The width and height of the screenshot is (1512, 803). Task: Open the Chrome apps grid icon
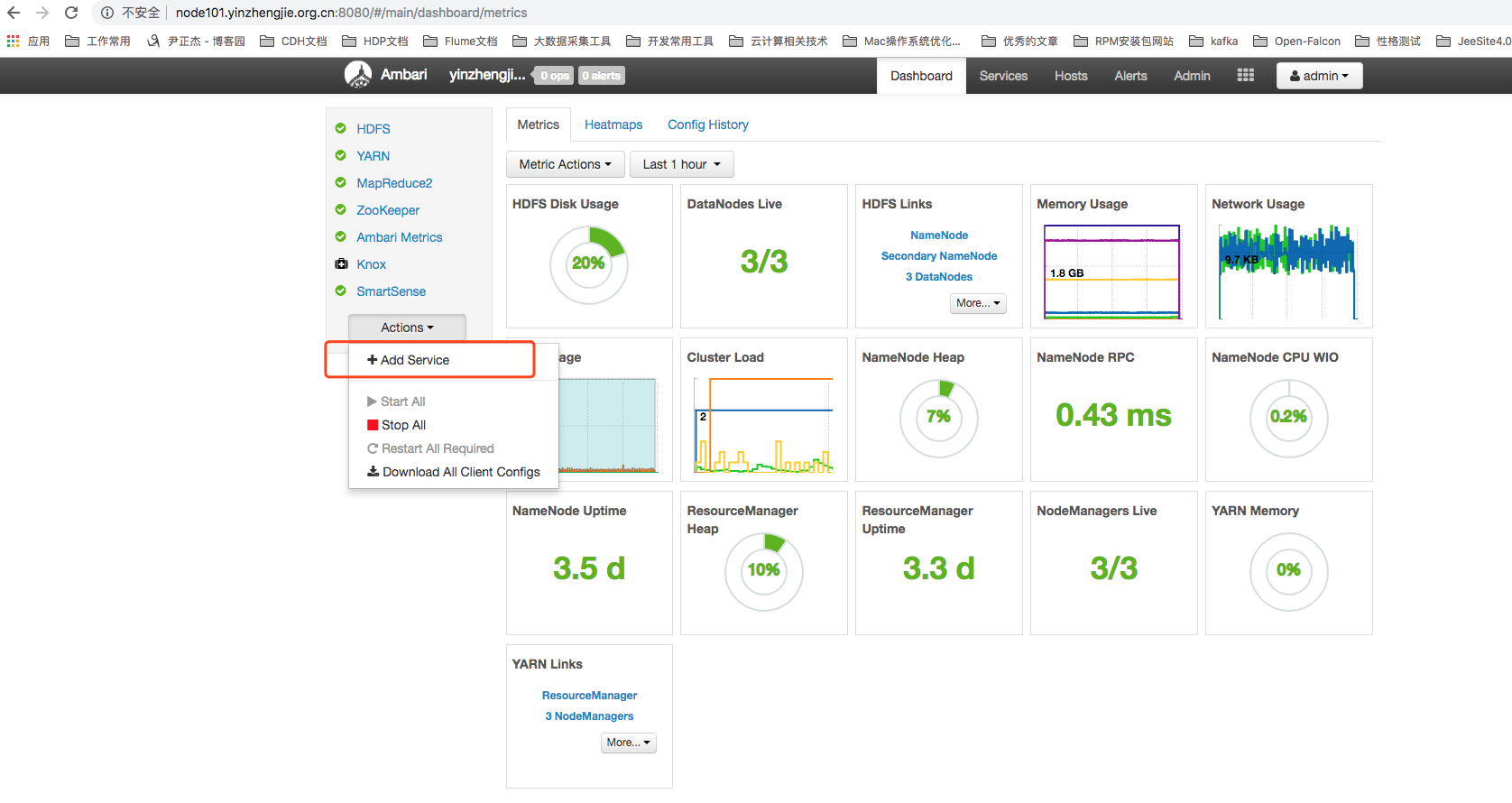pyautogui.click(x=13, y=41)
